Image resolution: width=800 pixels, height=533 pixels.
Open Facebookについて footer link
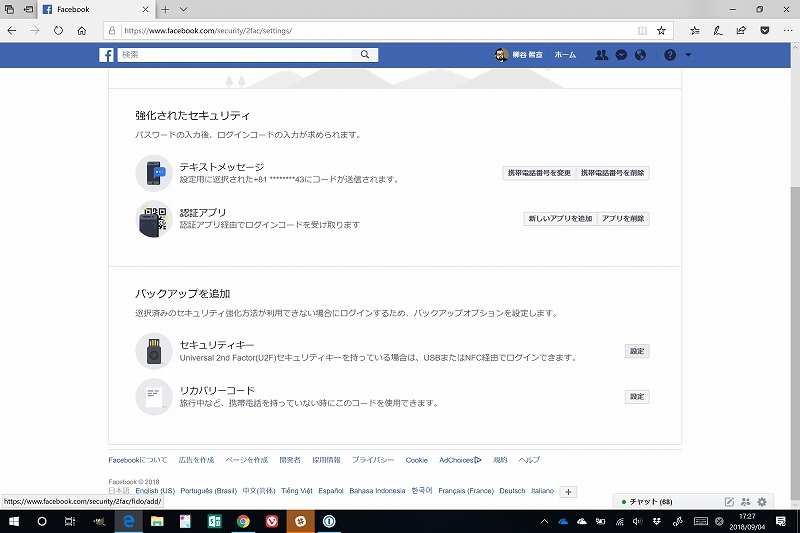tap(137, 460)
